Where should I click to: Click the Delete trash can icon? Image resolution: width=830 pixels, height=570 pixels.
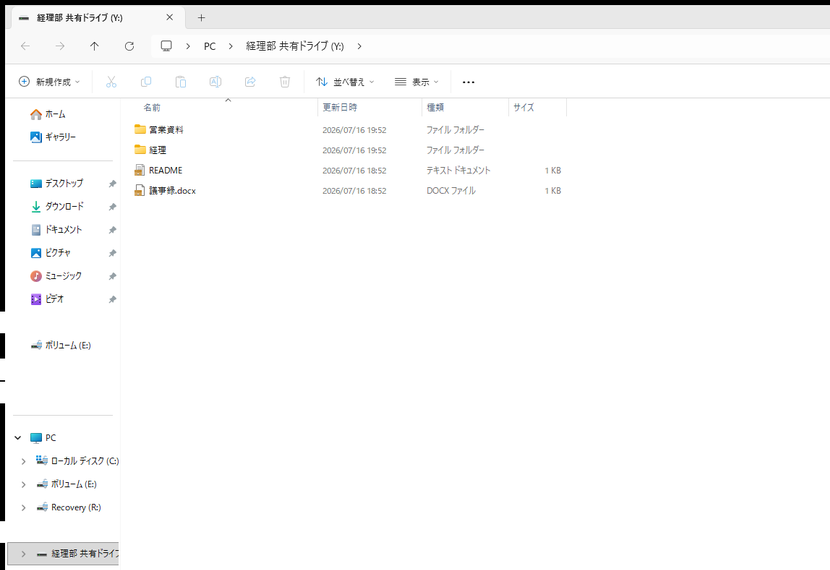(285, 82)
